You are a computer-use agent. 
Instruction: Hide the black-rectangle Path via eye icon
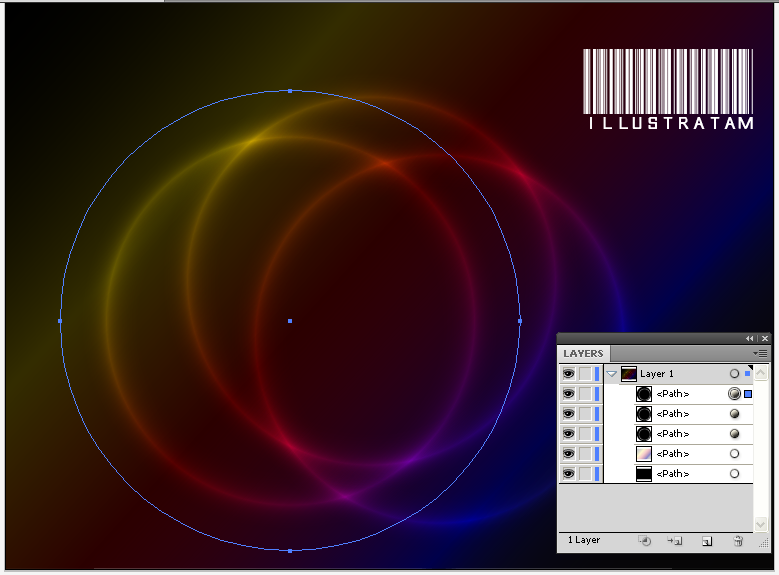pos(568,474)
